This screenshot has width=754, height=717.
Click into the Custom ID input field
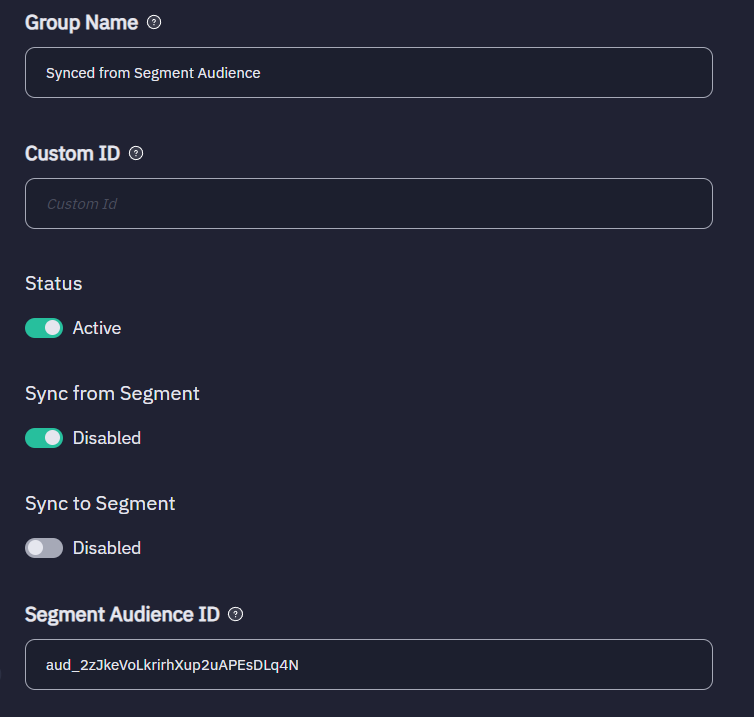point(368,203)
